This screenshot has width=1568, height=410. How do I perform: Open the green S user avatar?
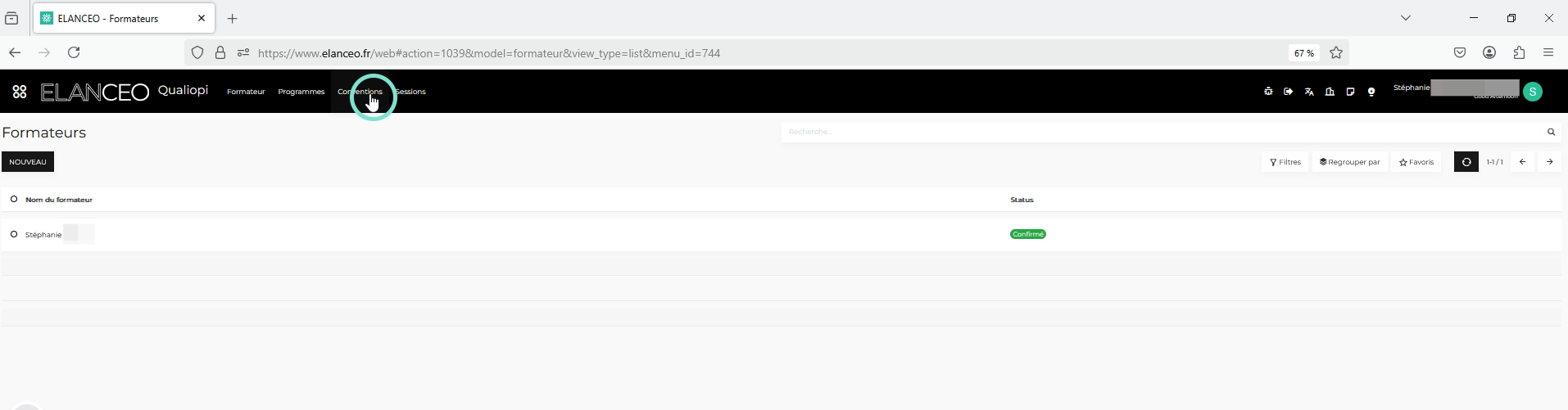[1533, 92]
